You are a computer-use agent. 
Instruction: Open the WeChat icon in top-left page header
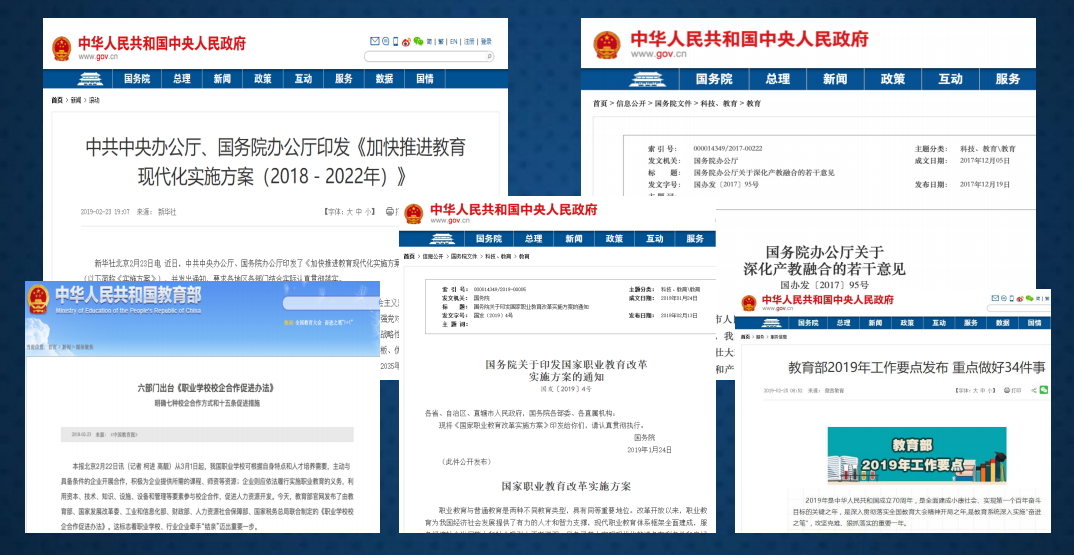coord(418,41)
